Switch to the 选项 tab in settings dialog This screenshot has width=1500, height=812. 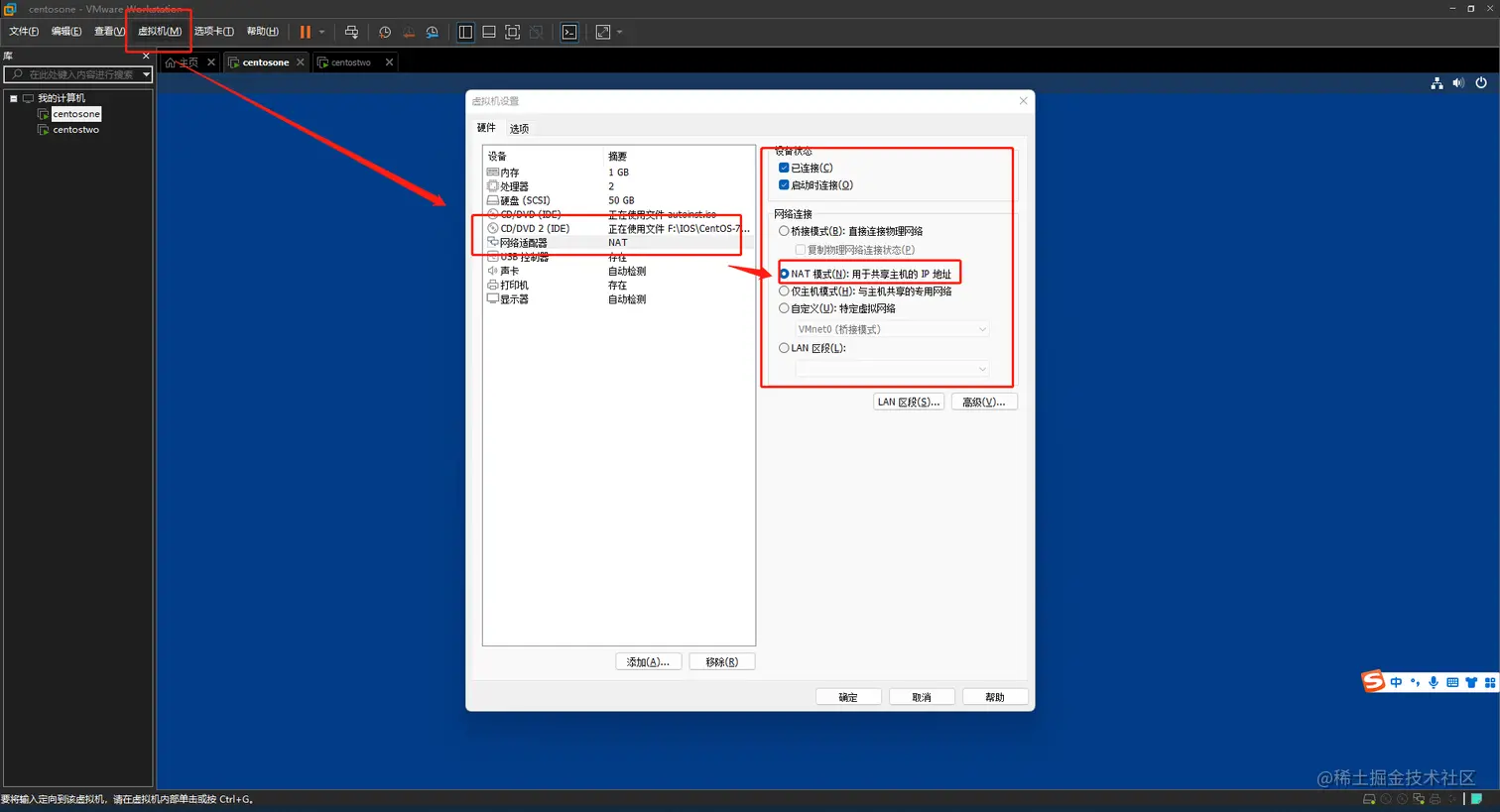coord(519,129)
